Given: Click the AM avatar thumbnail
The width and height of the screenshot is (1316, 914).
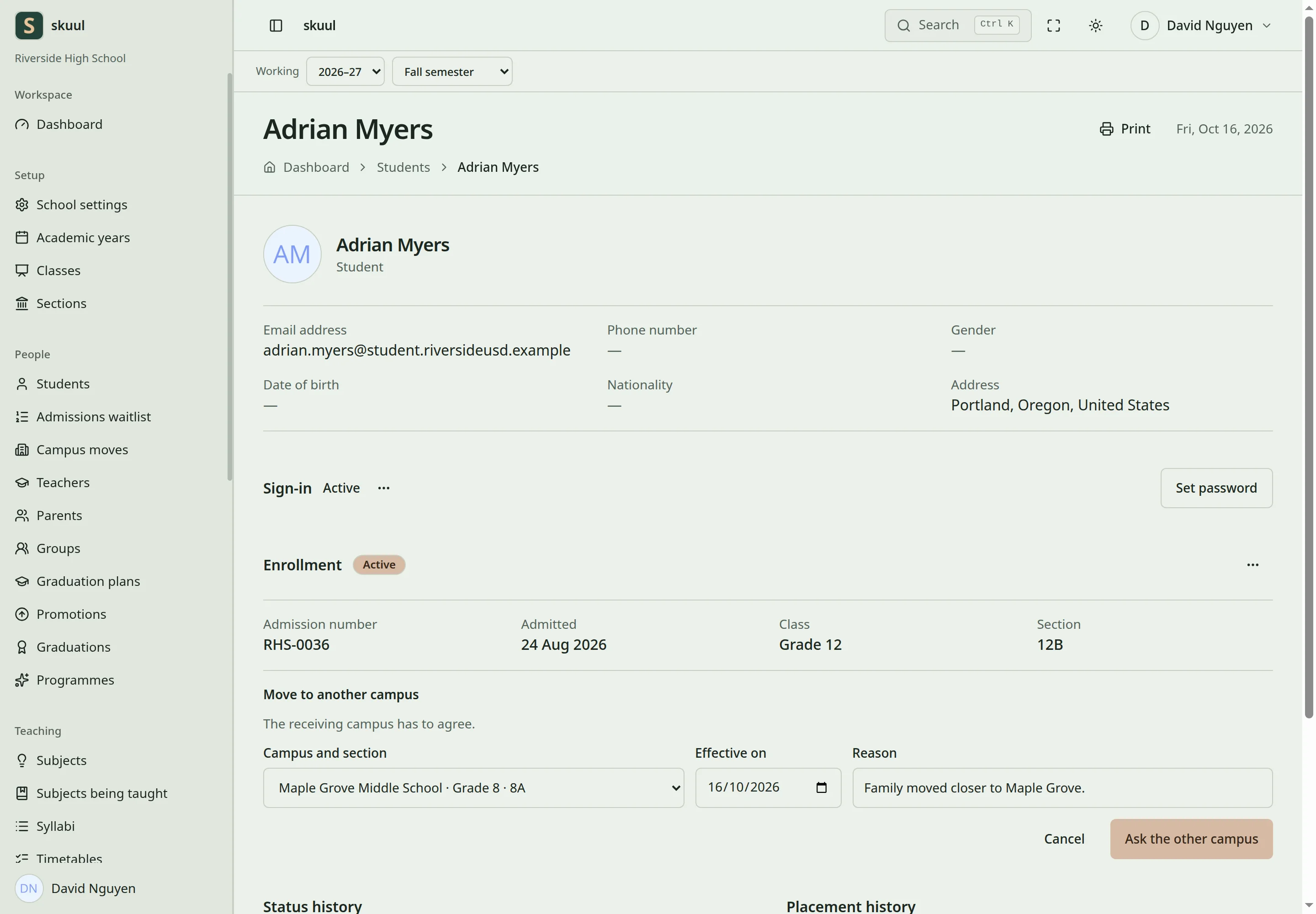Looking at the screenshot, I should (x=292, y=254).
